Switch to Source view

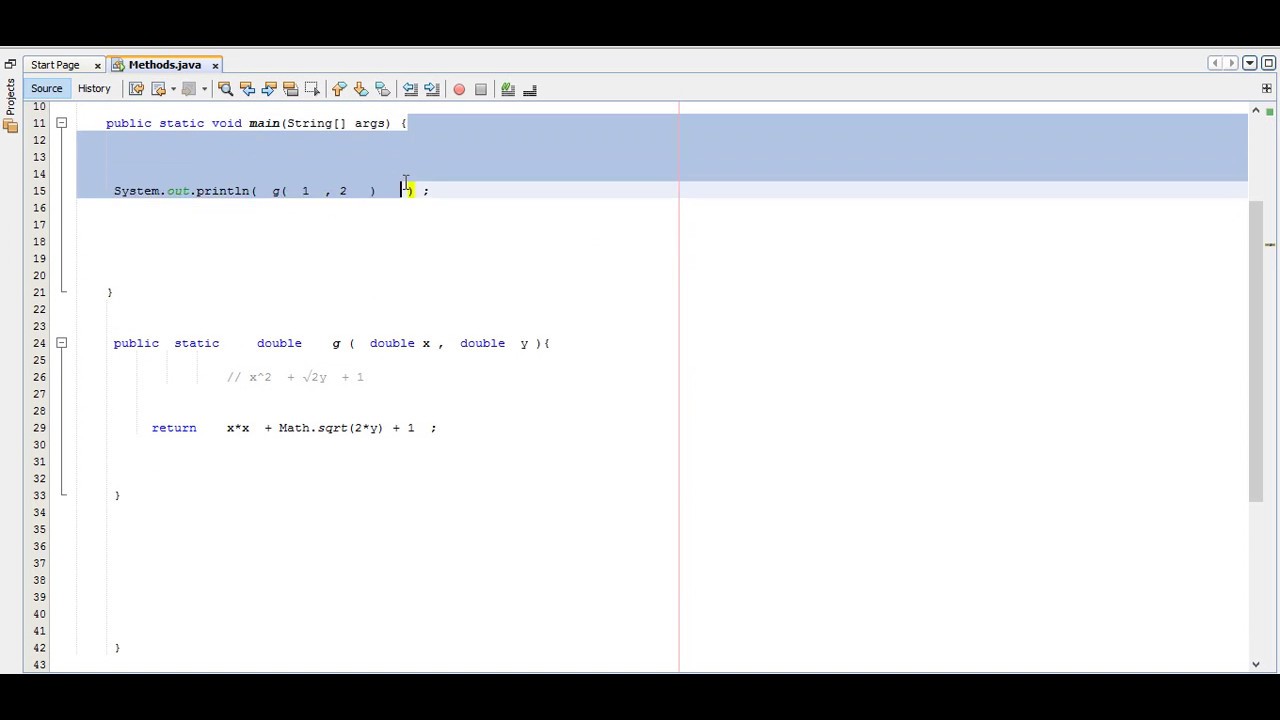pos(46,89)
